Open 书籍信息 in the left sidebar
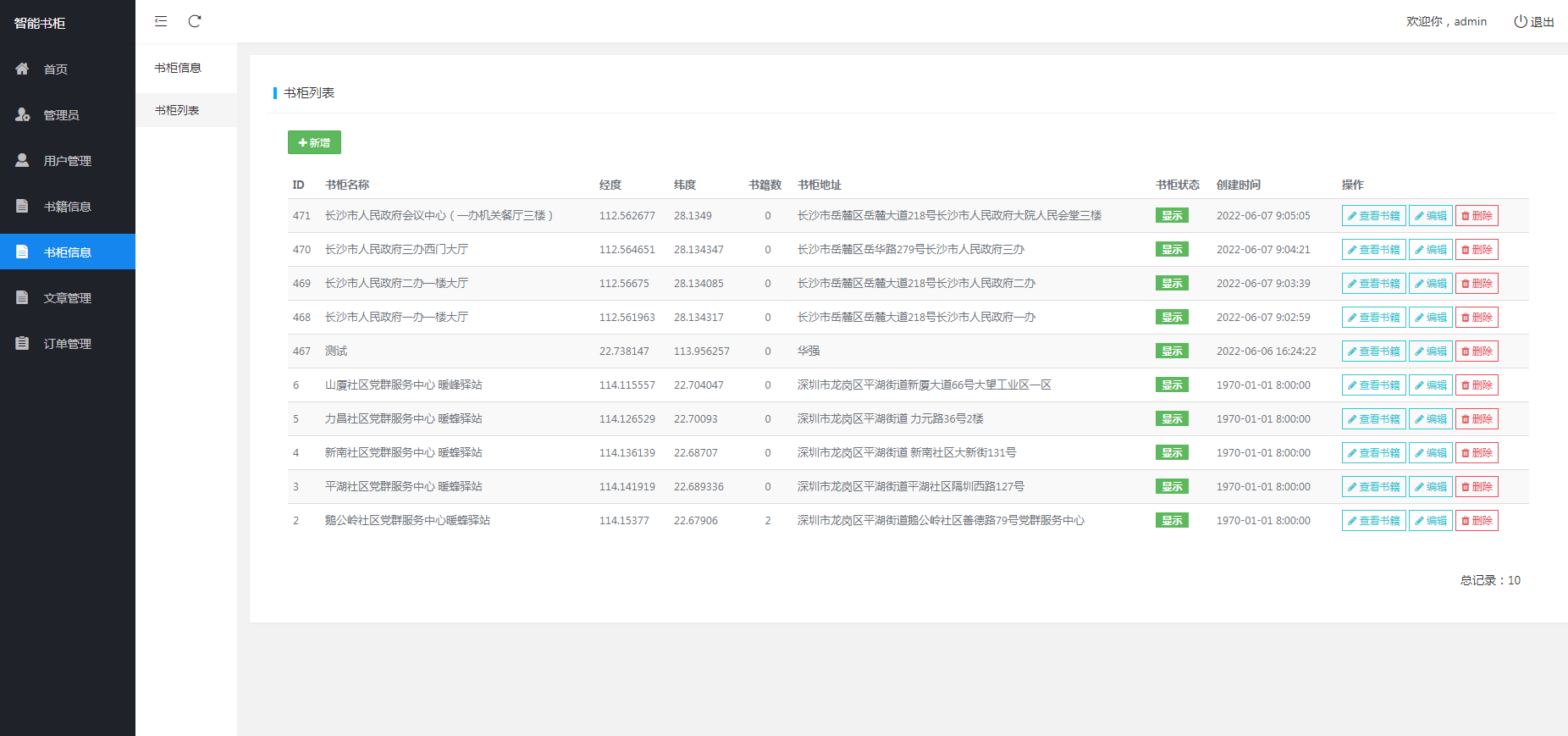Screen dimensions: 1568x736 tap(67, 207)
